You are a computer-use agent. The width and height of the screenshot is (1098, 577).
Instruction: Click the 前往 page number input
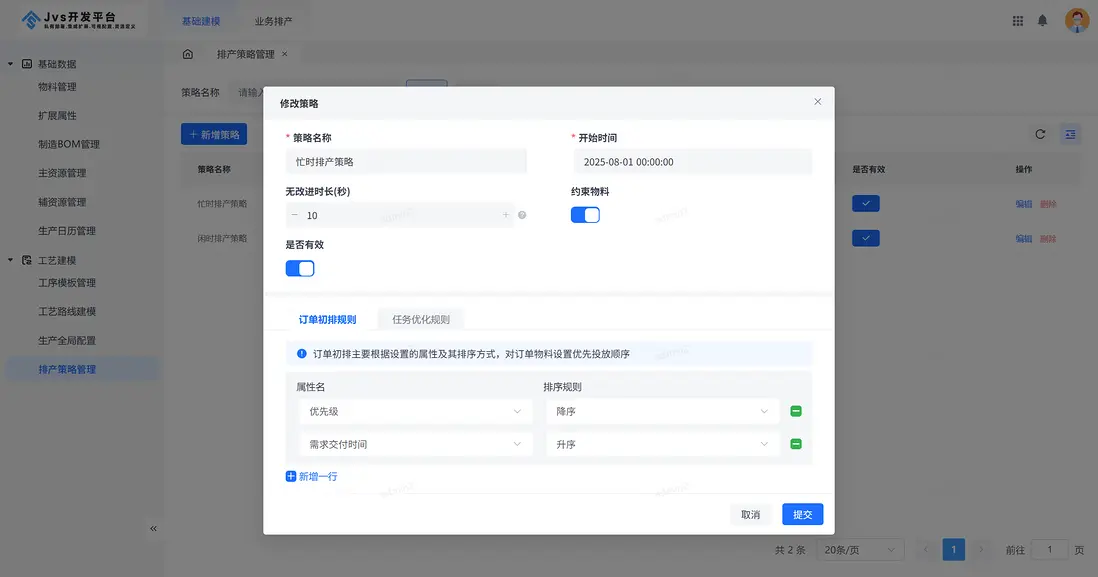point(1049,550)
